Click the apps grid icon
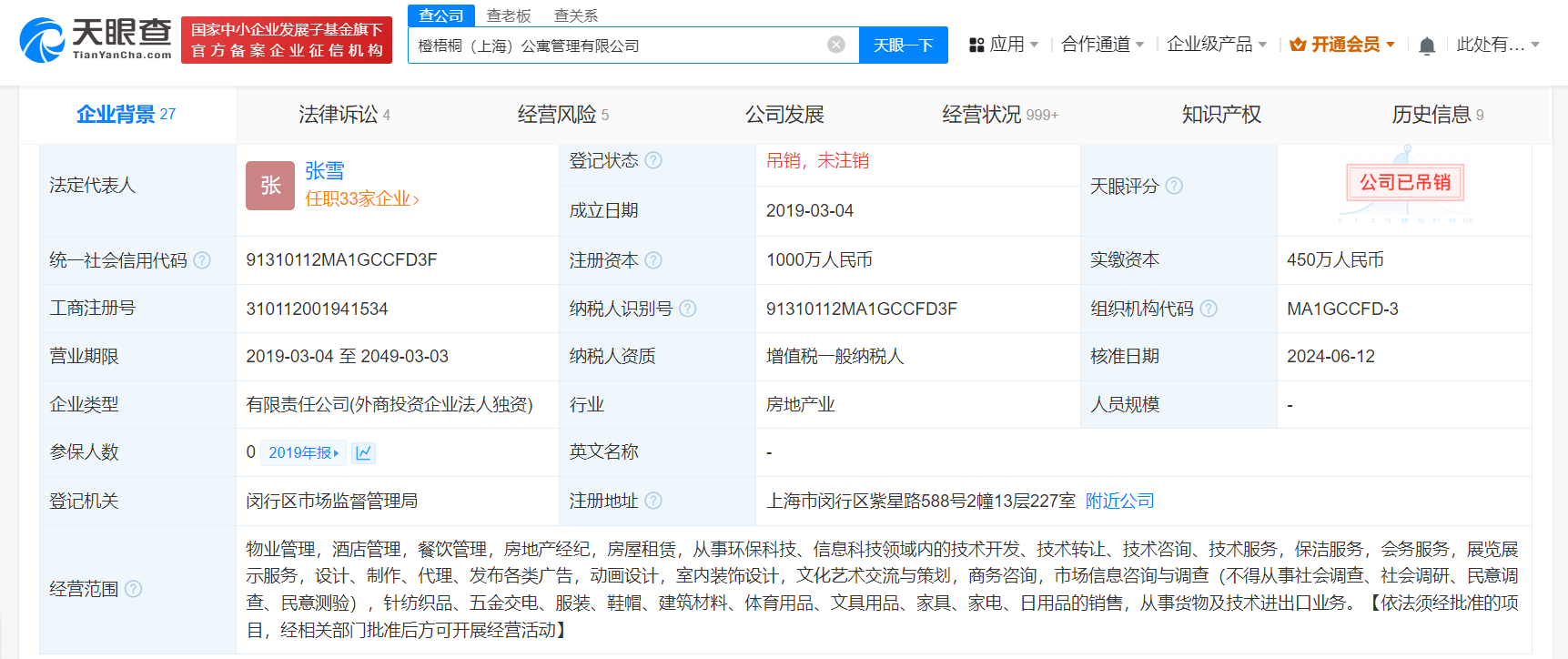The width and height of the screenshot is (1568, 659). pyautogui.click(x=976, y=45)
